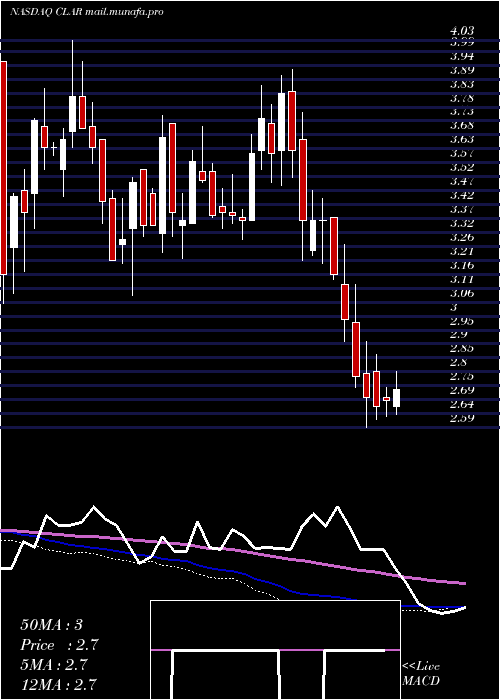Click the 3.78 price axis label
The width and height of the screenshot is (500, 700).
click(x=462, y=98)
